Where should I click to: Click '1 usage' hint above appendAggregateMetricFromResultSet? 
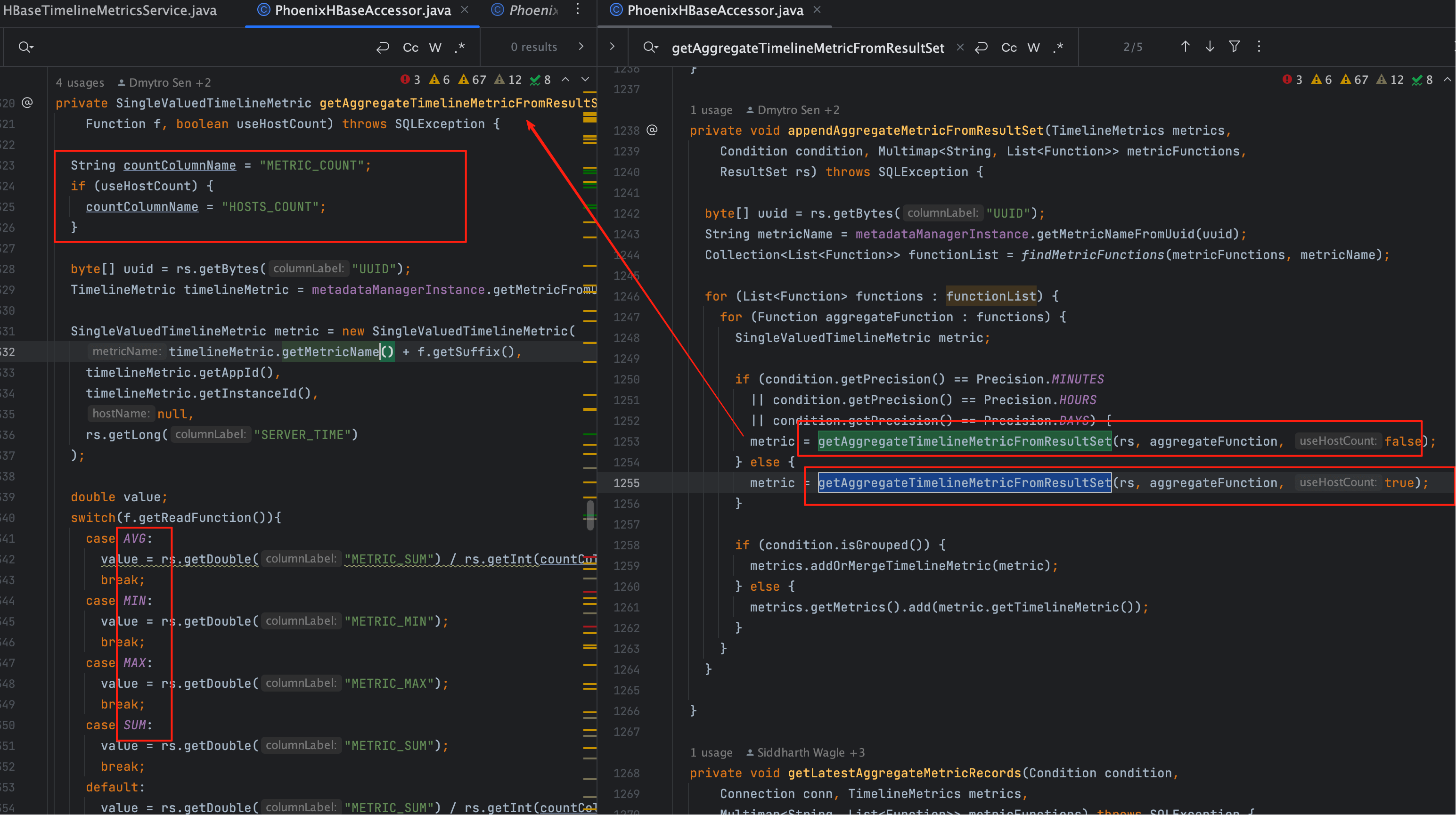click(x=711, y=110)
